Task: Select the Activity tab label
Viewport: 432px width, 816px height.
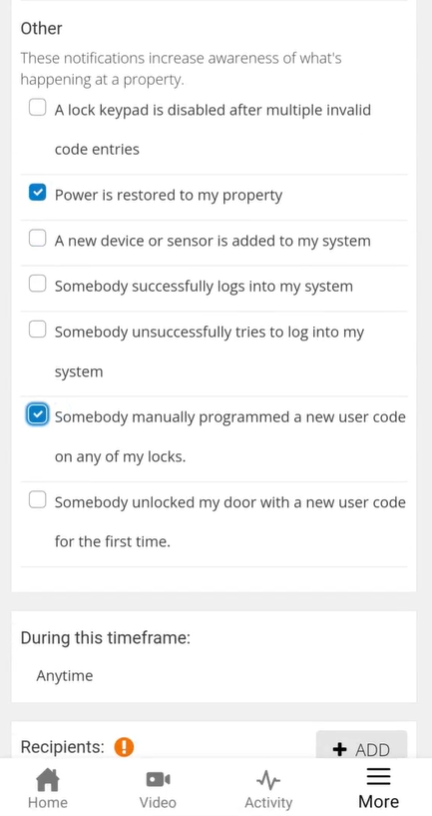Action: tap(269, 802)
